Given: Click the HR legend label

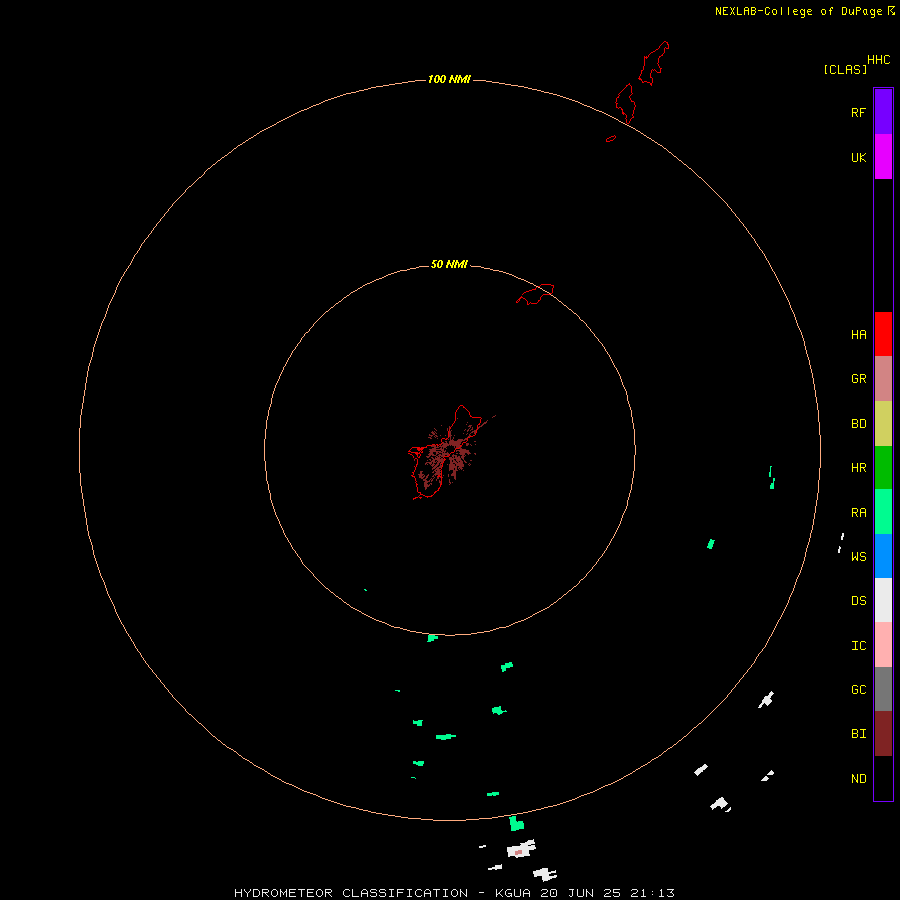Looking at the screenshot, I should (x=858, y=468).
